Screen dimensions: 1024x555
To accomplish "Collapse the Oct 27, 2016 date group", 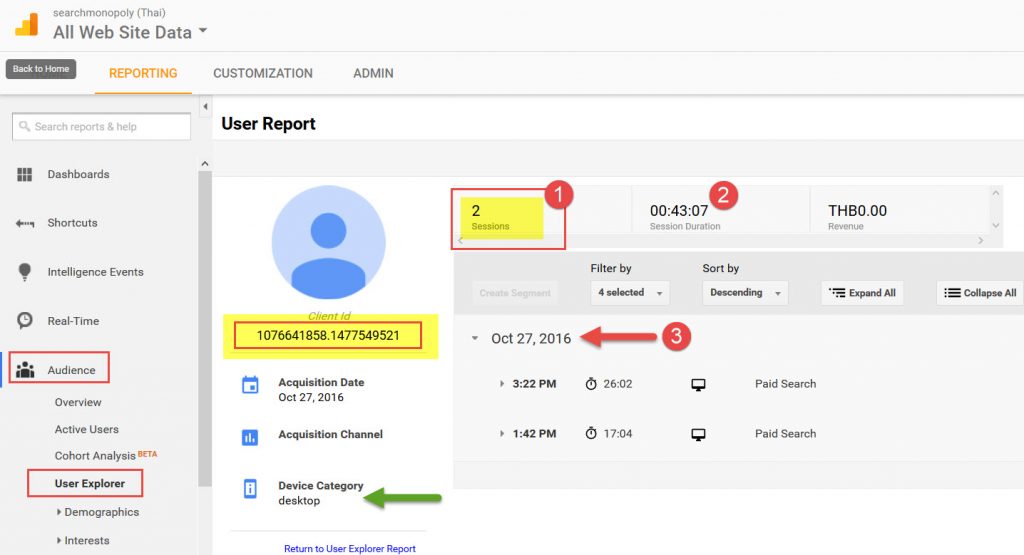I will [x=475, y=338].
